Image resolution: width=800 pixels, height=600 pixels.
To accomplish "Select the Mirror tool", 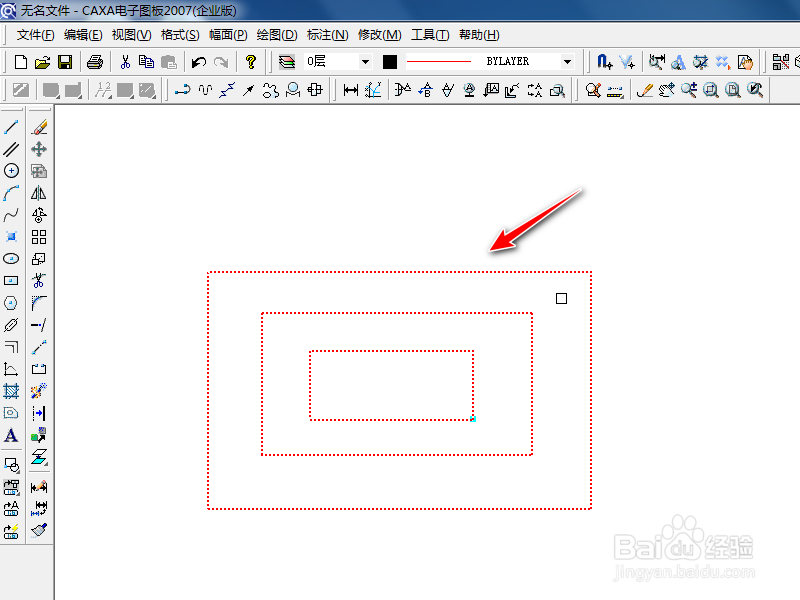I will coord(39,193).
